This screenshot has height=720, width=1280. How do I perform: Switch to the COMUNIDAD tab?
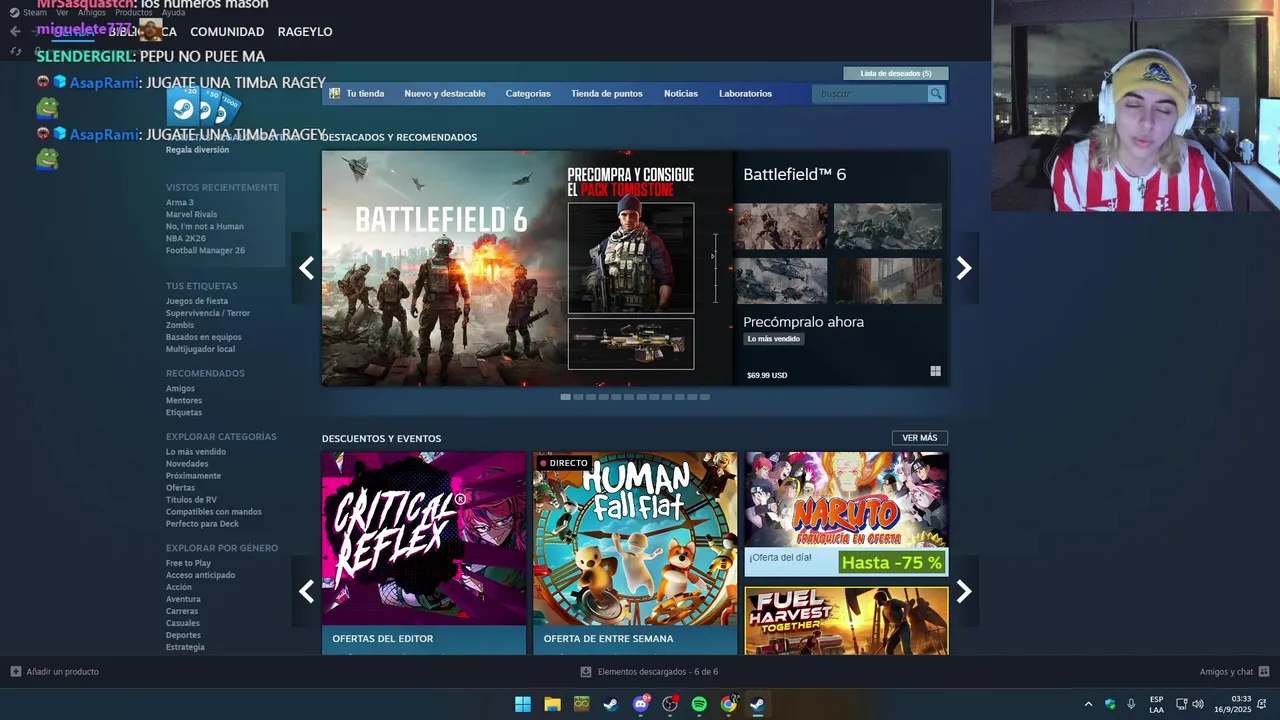pyautogui.click(x=227, y=32)
